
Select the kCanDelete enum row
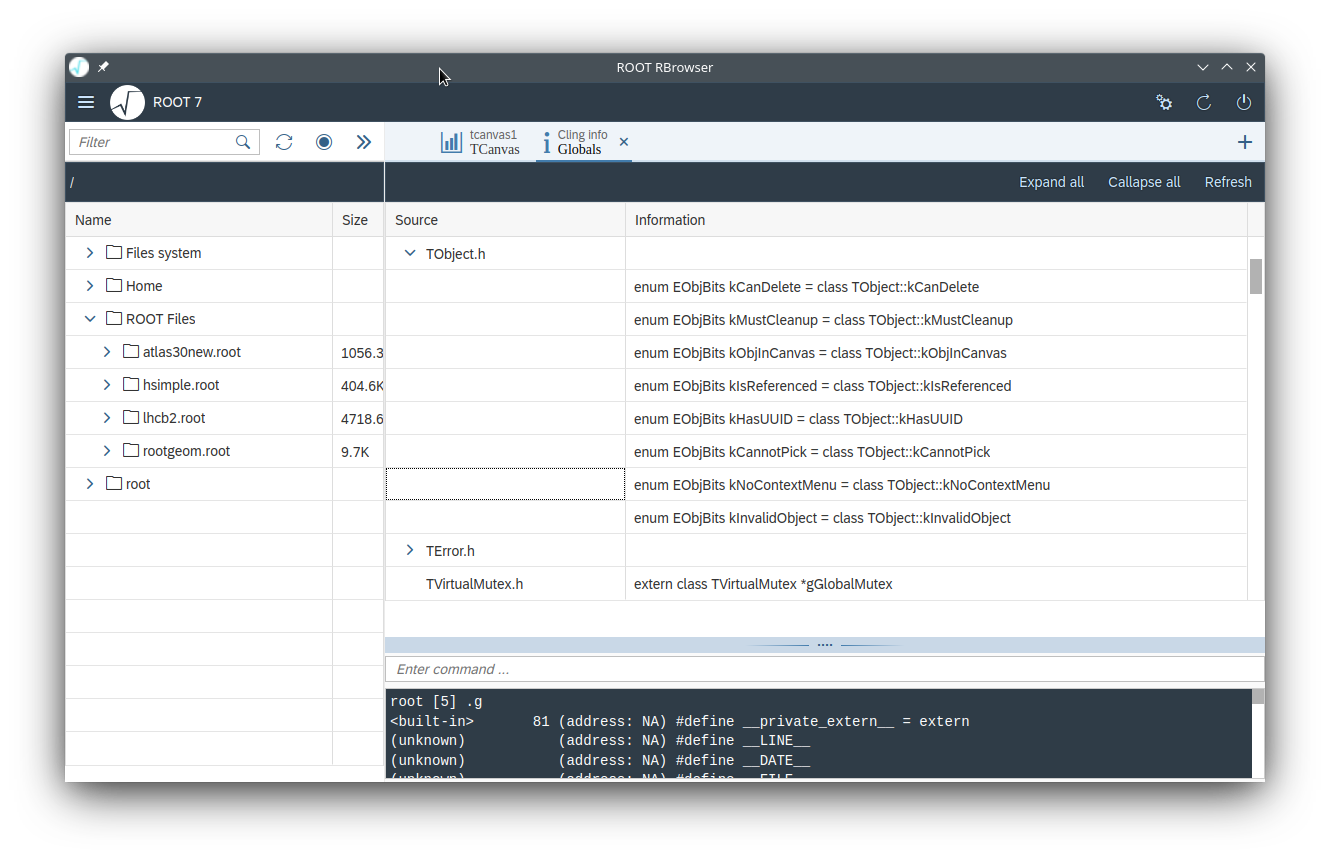pos(816,287)
